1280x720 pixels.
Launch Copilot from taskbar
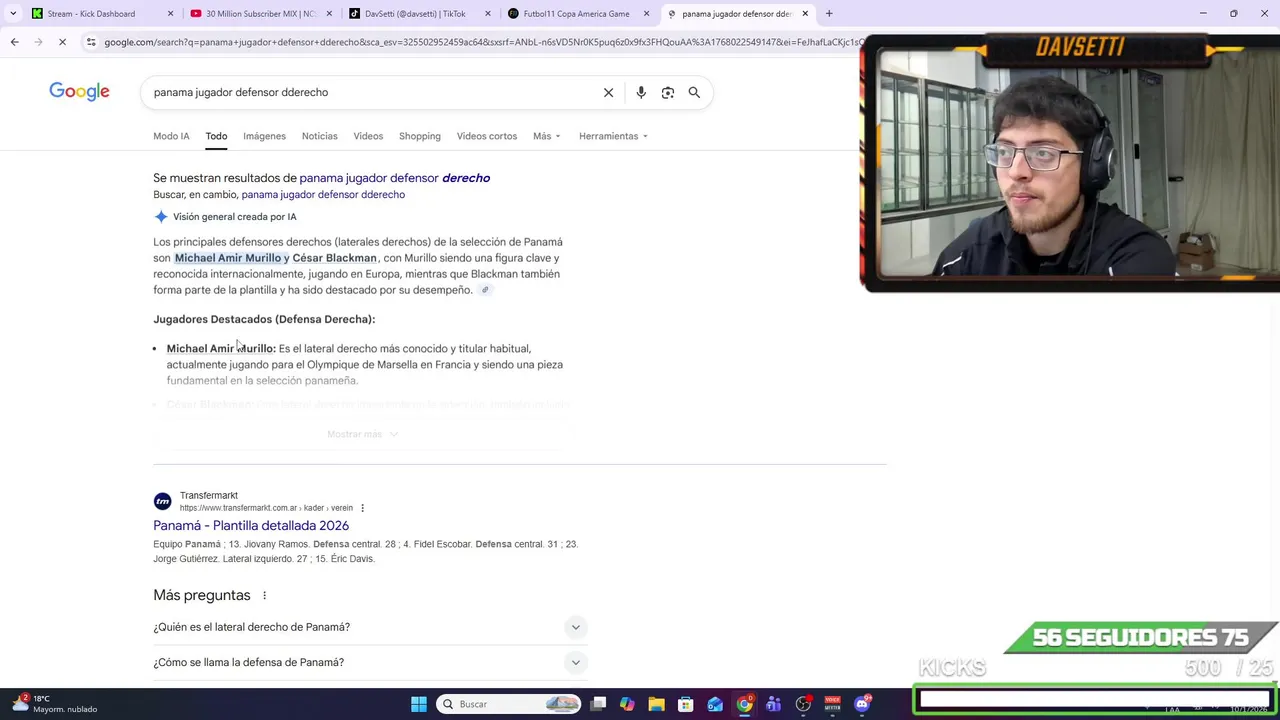(x=627, y=704)
